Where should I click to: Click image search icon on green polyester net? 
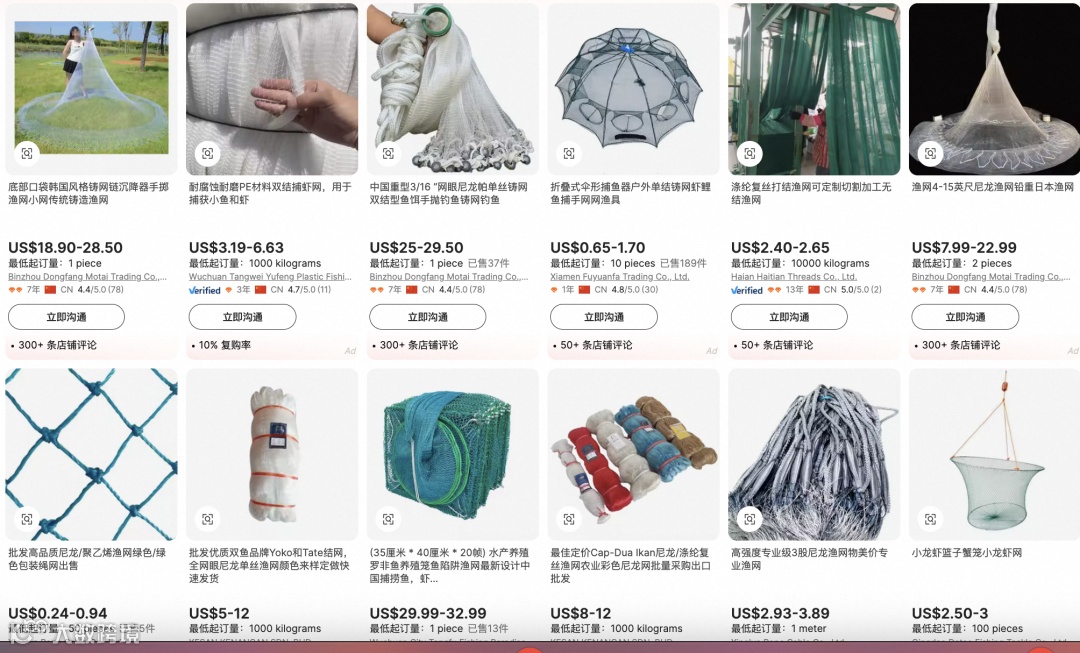749,153
